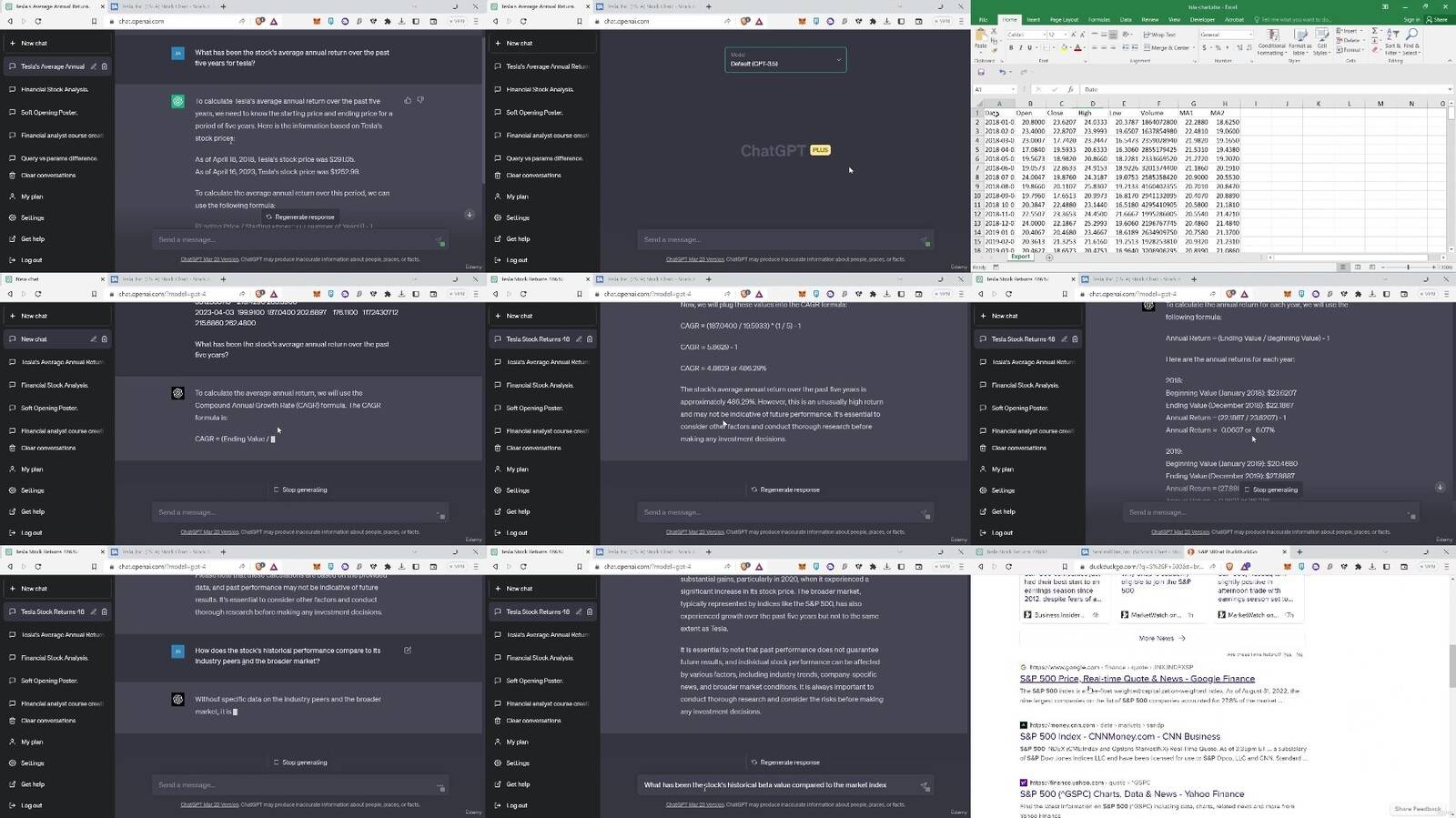Toggle Italic formatting in the Excel ribbon
Screen dimensions: 1456x818
[x=1021, y=47]
